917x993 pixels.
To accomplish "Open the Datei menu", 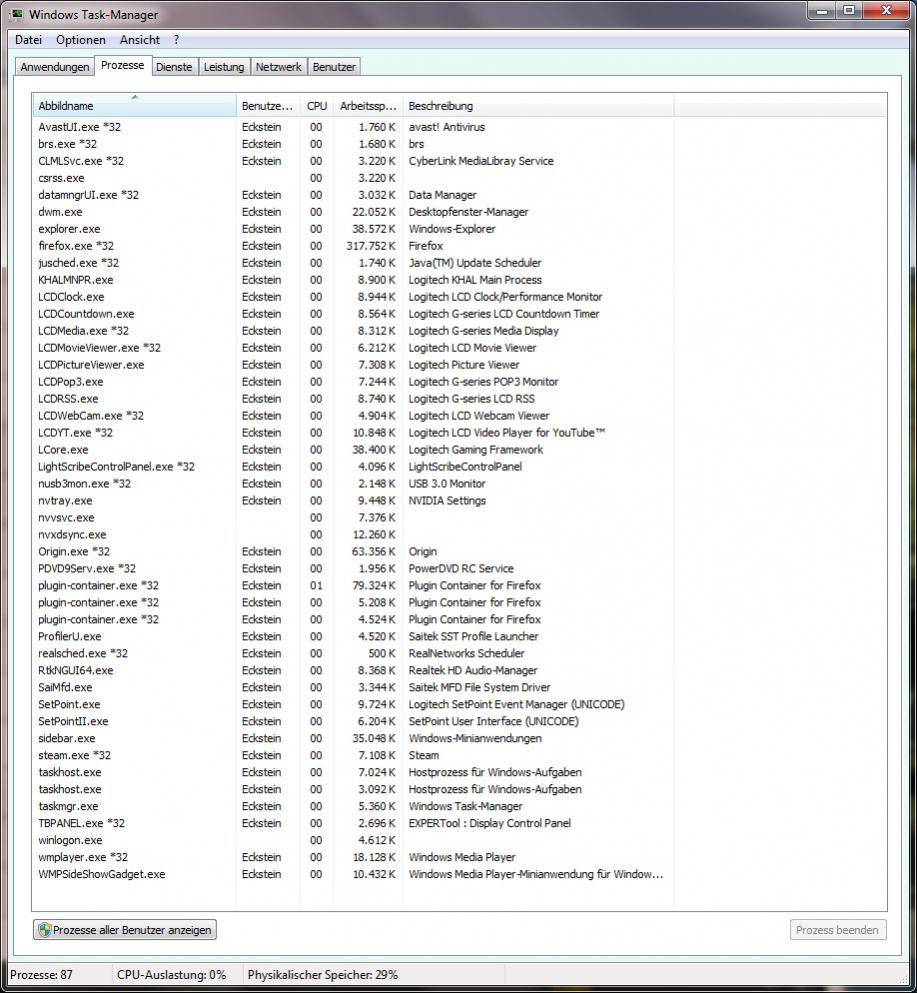I will coord(28,40).
